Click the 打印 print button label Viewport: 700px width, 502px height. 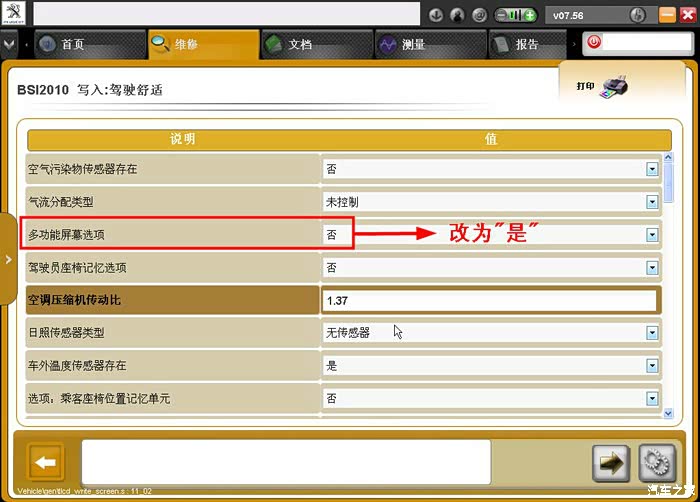pyautogui.click(x=585, y=86)
